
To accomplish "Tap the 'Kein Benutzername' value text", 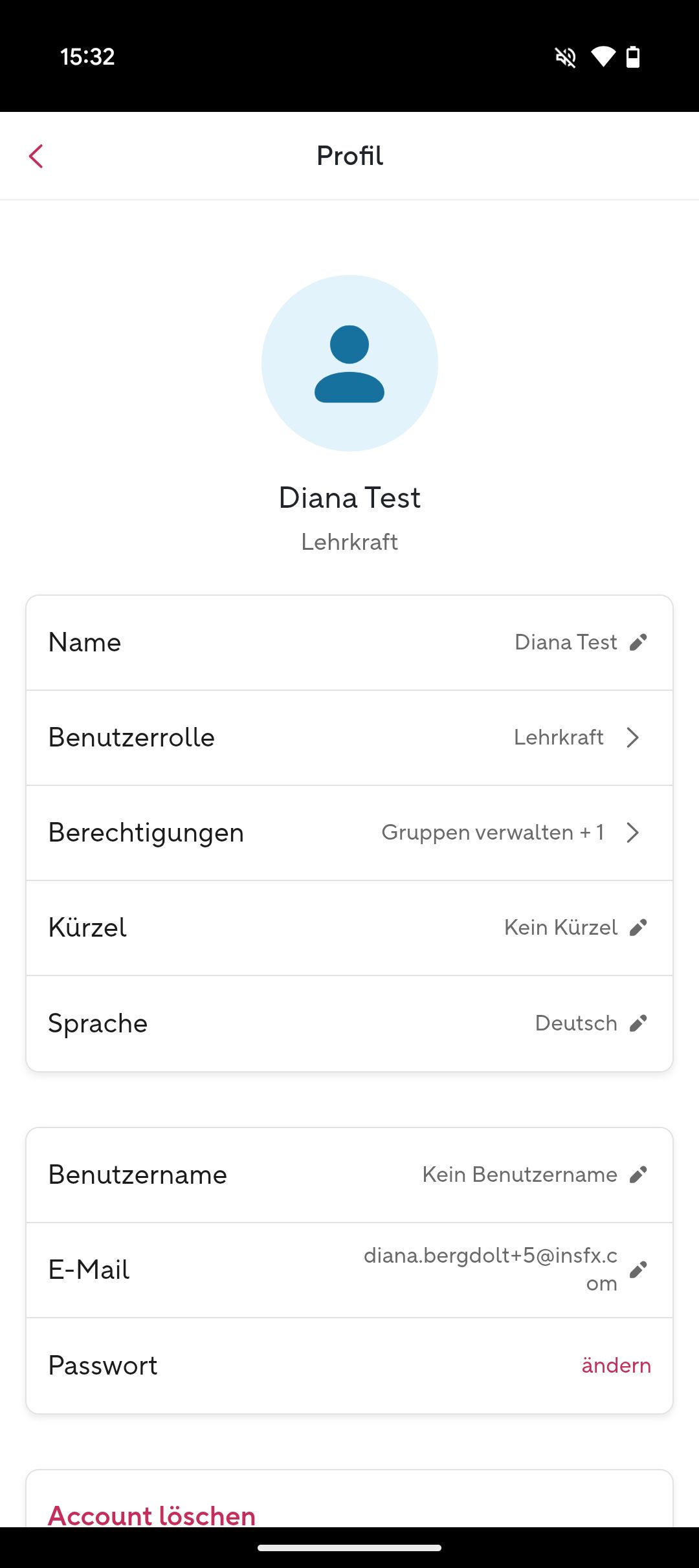I will pos(520,1175).
